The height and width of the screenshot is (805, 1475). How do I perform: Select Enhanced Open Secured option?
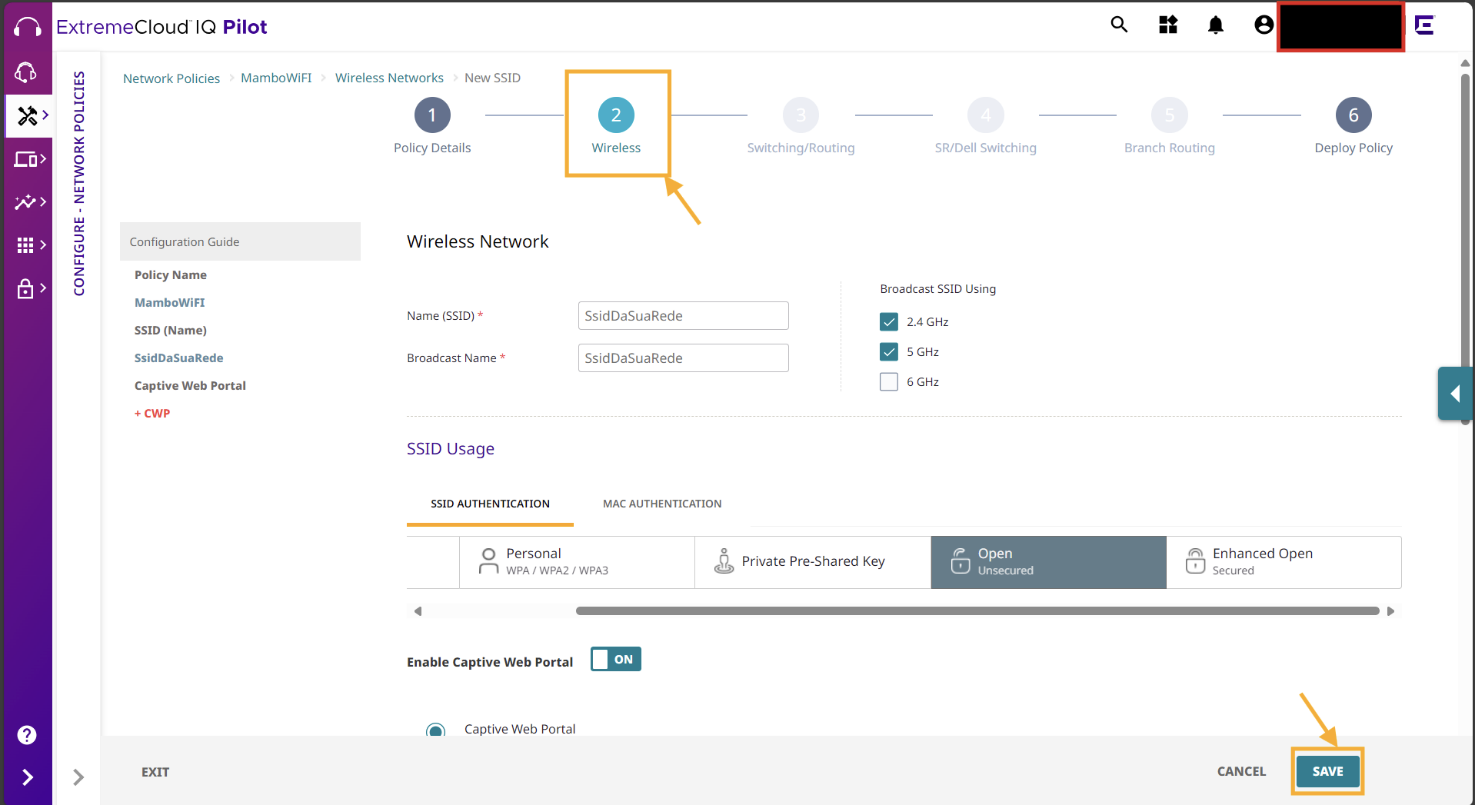[x=1284, y=562]
